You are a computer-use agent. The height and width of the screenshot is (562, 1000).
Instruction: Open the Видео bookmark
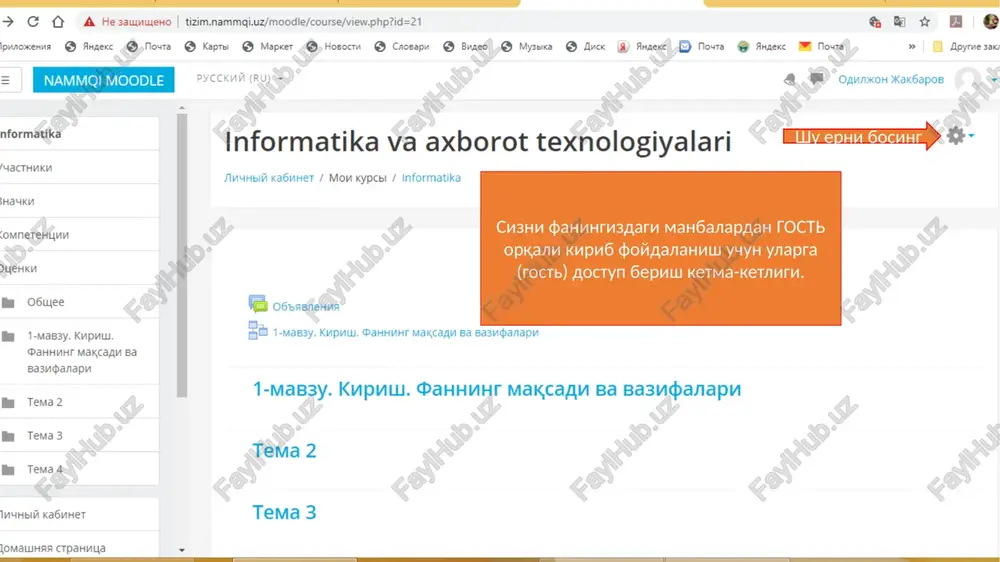click(466, 47)
